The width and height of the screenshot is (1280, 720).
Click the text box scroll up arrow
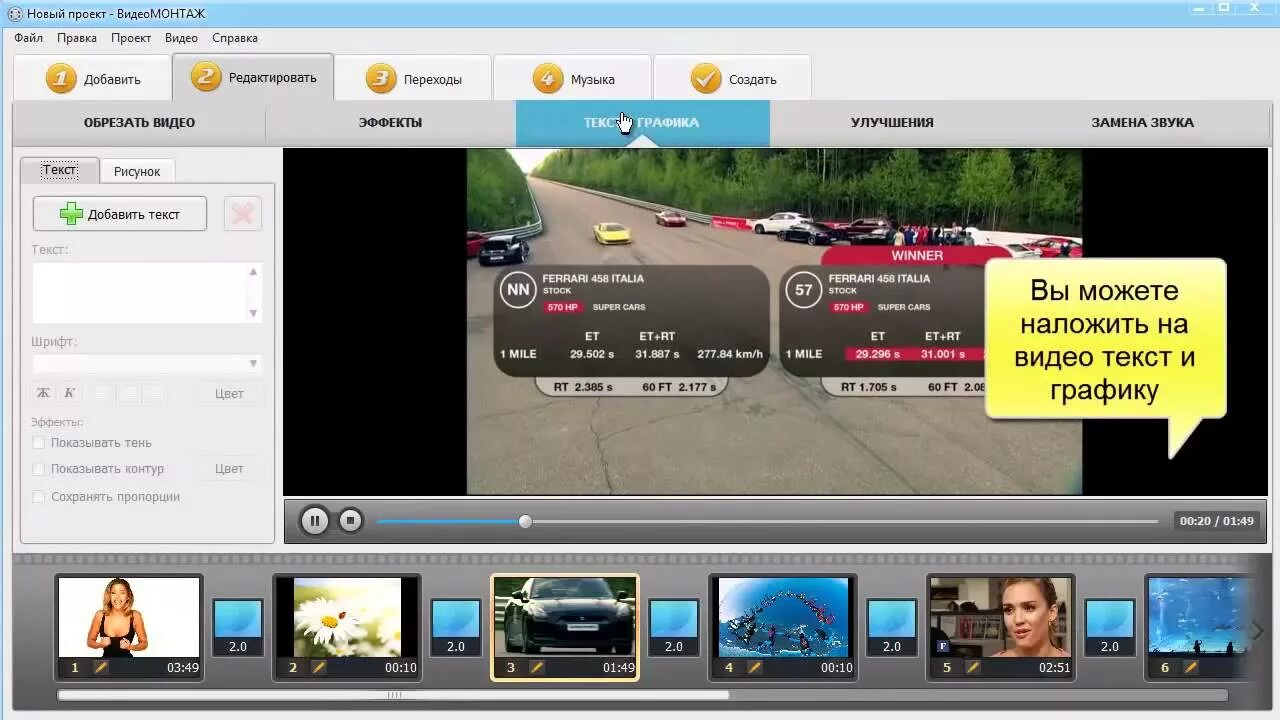click(253, 271)
